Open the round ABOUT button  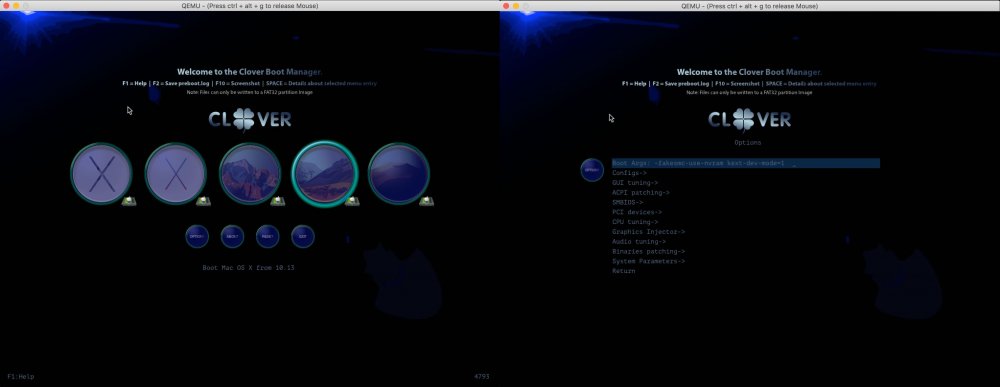click(x=232, y=237)
